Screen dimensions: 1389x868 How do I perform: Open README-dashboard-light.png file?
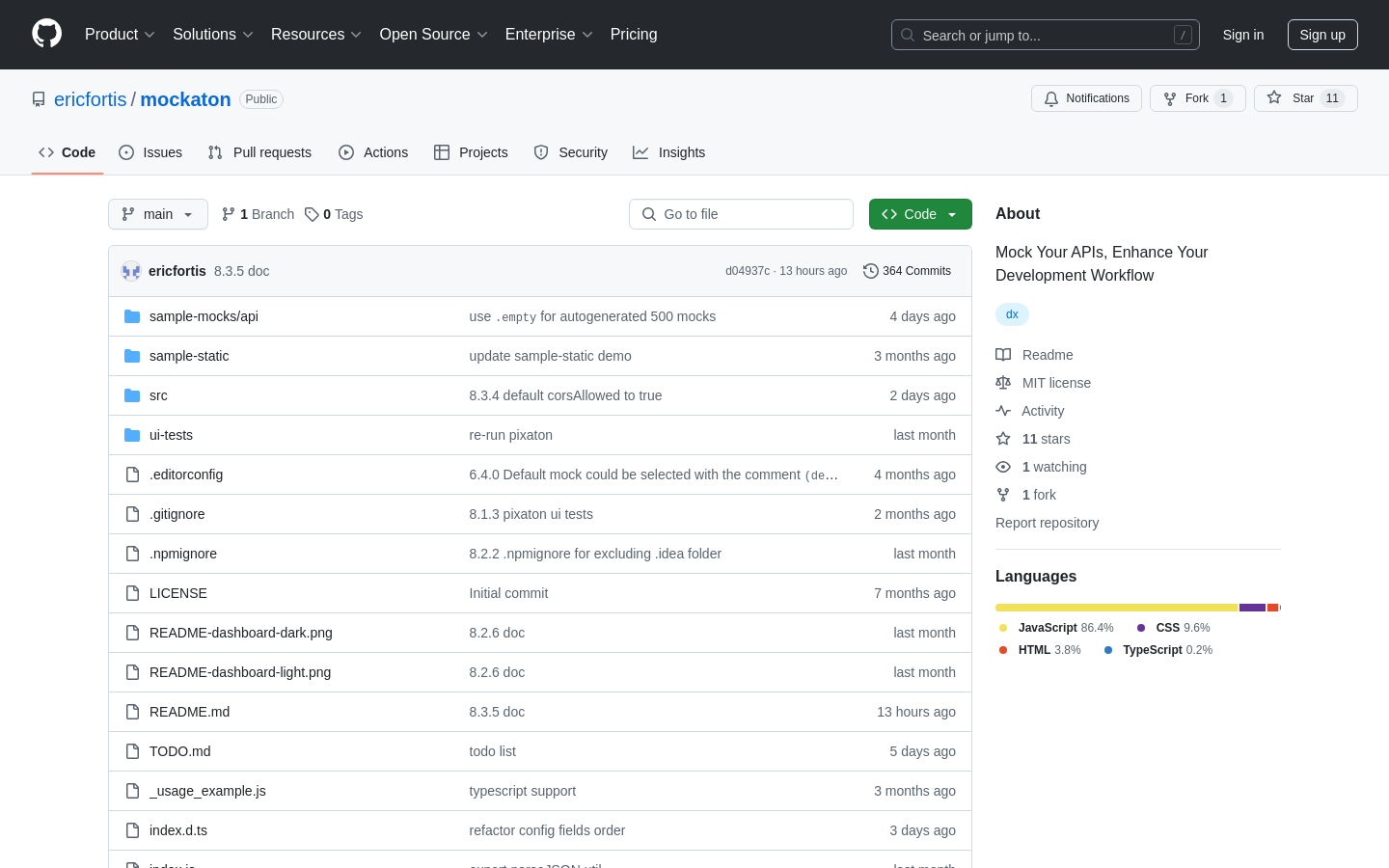tap(240, 672)
